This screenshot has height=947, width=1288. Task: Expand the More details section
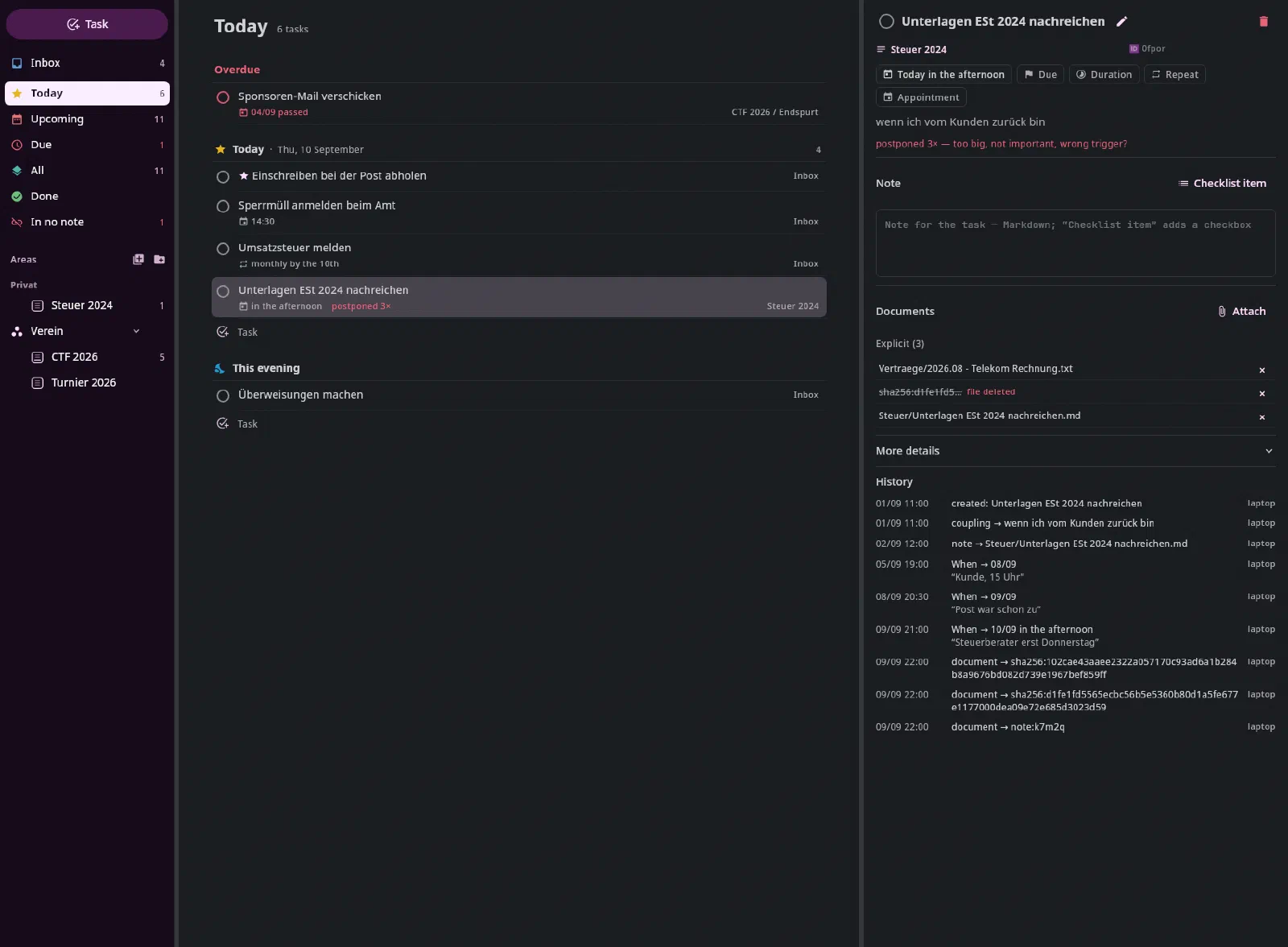point(1075,451)
